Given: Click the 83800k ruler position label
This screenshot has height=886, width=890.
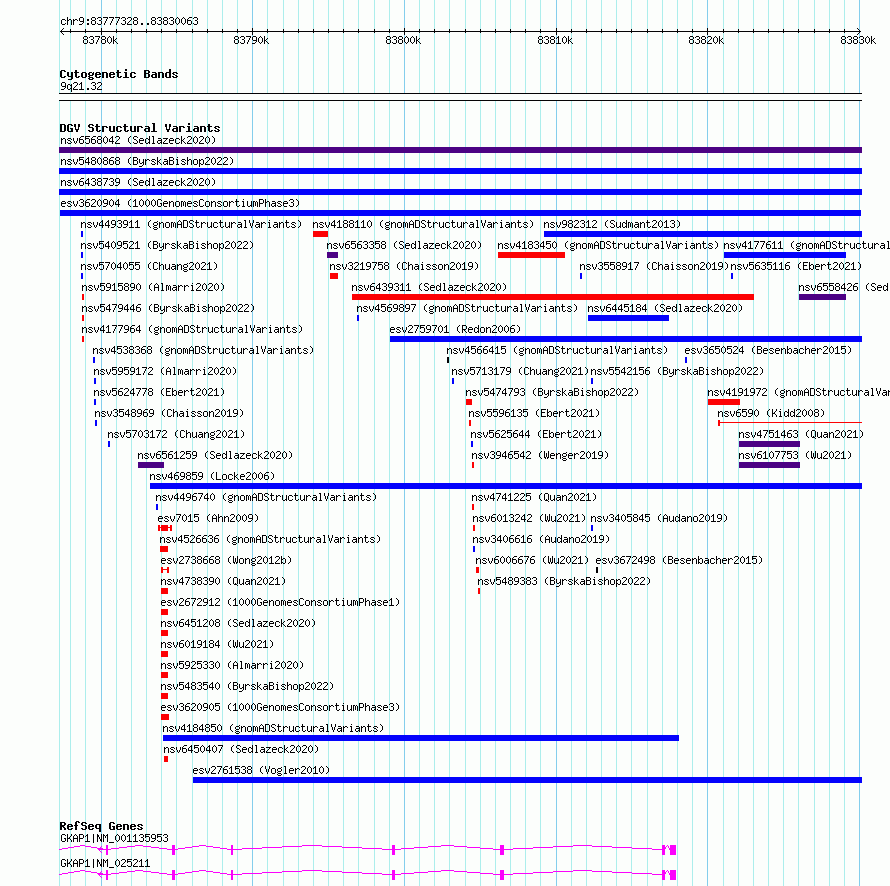Looking at the screenshot, I should pos(403,40).
